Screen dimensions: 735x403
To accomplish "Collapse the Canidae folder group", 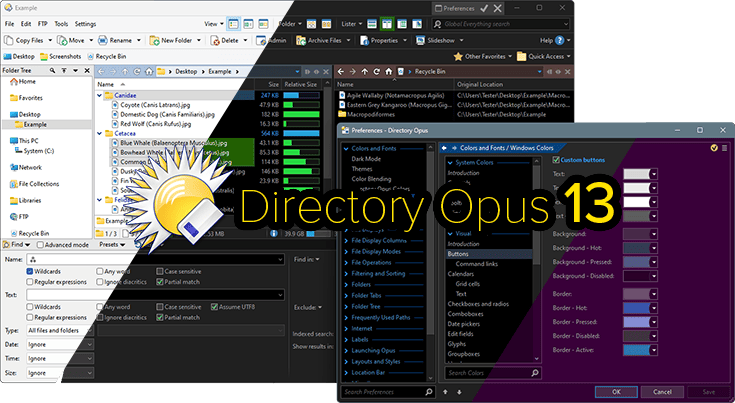I will [99, 96].
